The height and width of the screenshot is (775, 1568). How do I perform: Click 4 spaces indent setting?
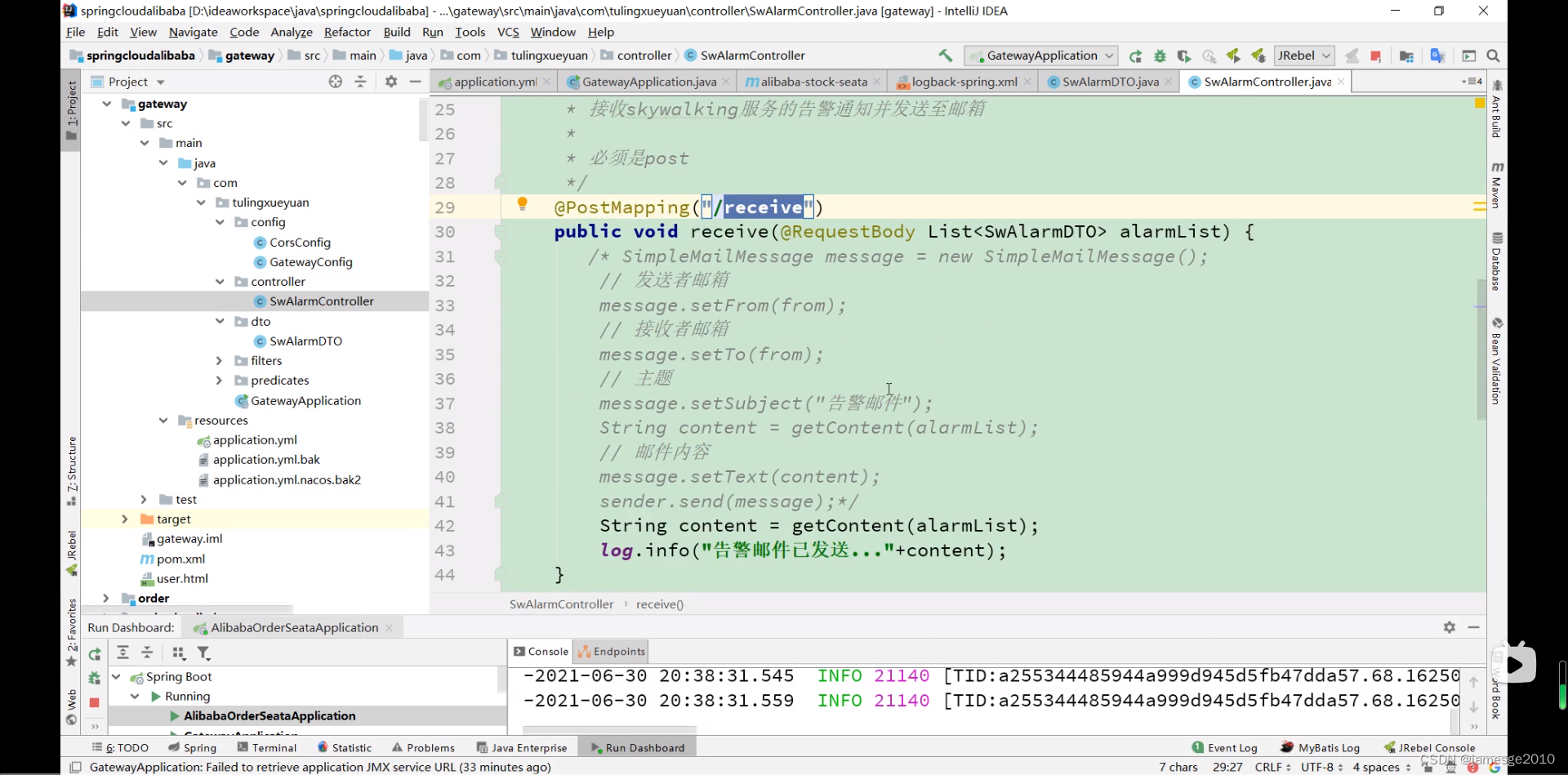coord(1381,767)
